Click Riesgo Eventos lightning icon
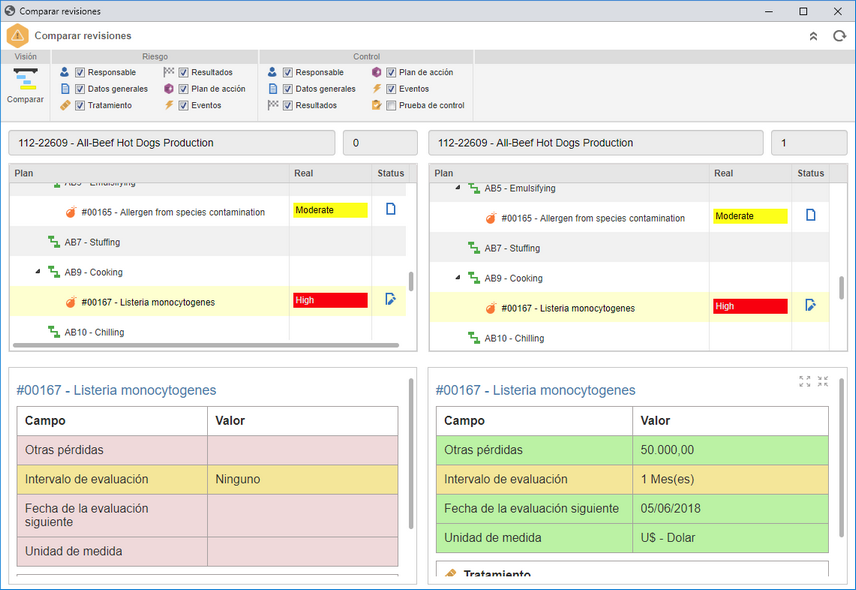This screenshot has width=856, height=590. (169, 105)
